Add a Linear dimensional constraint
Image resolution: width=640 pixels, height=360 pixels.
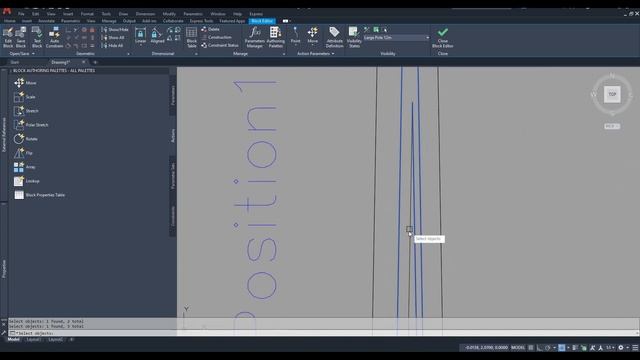[140, 36]
